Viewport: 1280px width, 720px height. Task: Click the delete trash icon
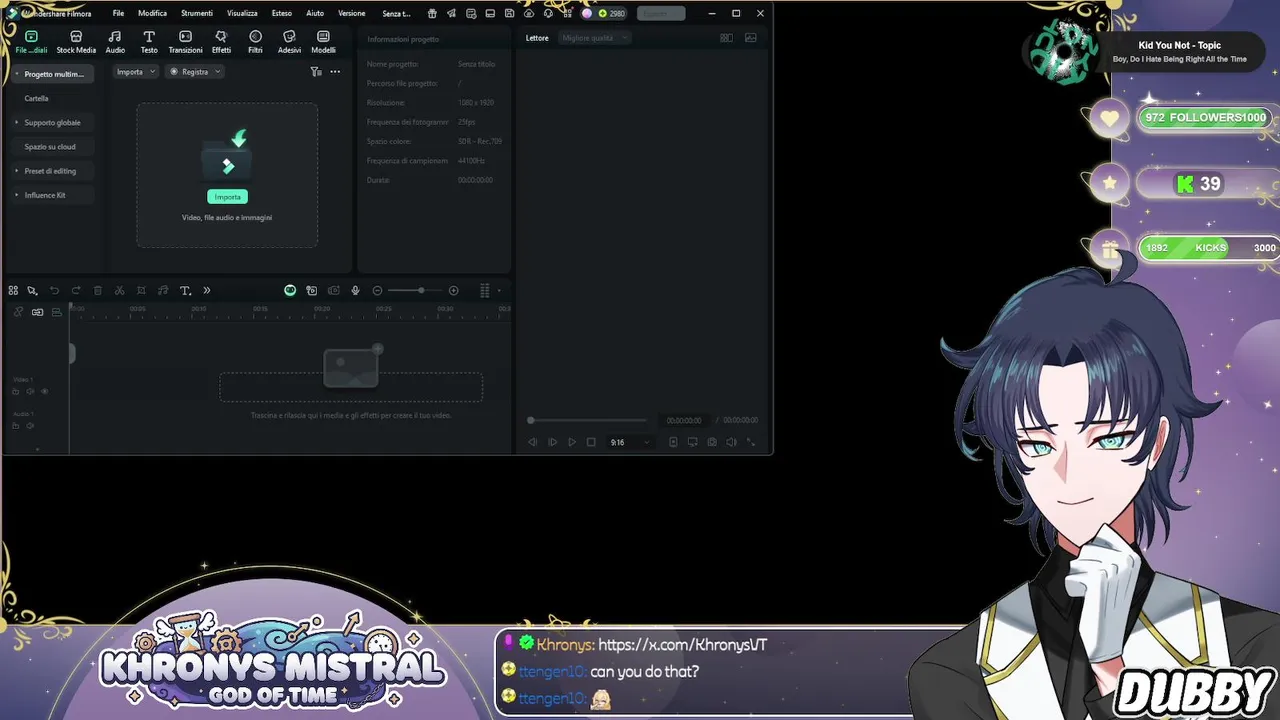[x=98, y=290]
